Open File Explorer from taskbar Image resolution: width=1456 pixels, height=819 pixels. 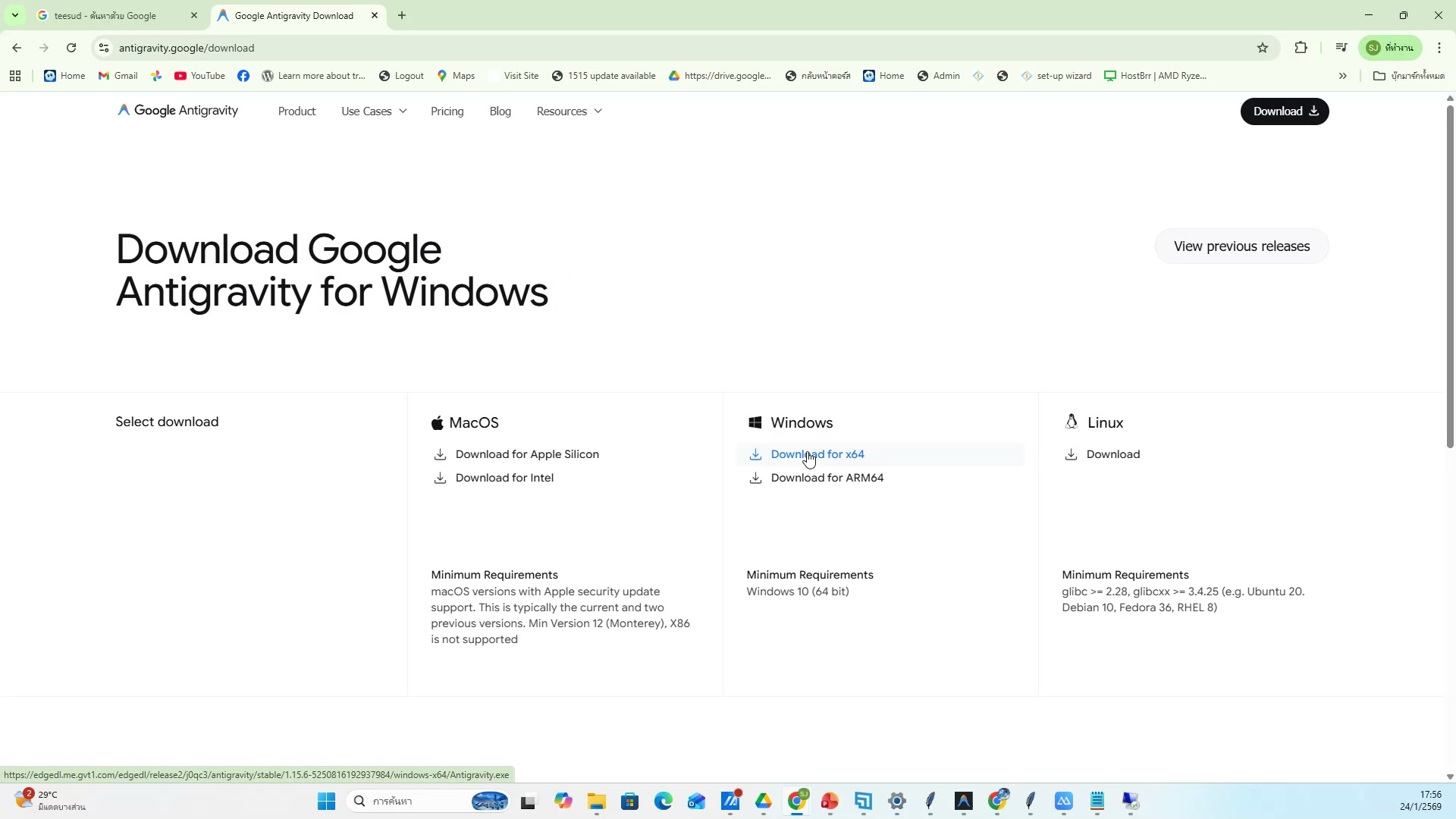[597, 802]
